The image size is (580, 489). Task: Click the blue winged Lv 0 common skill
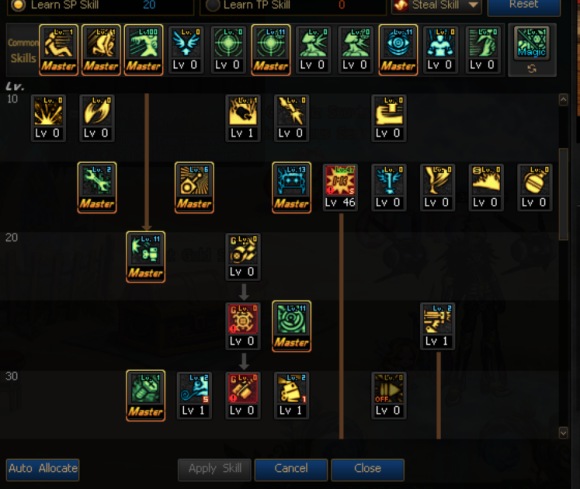point(186,50)
